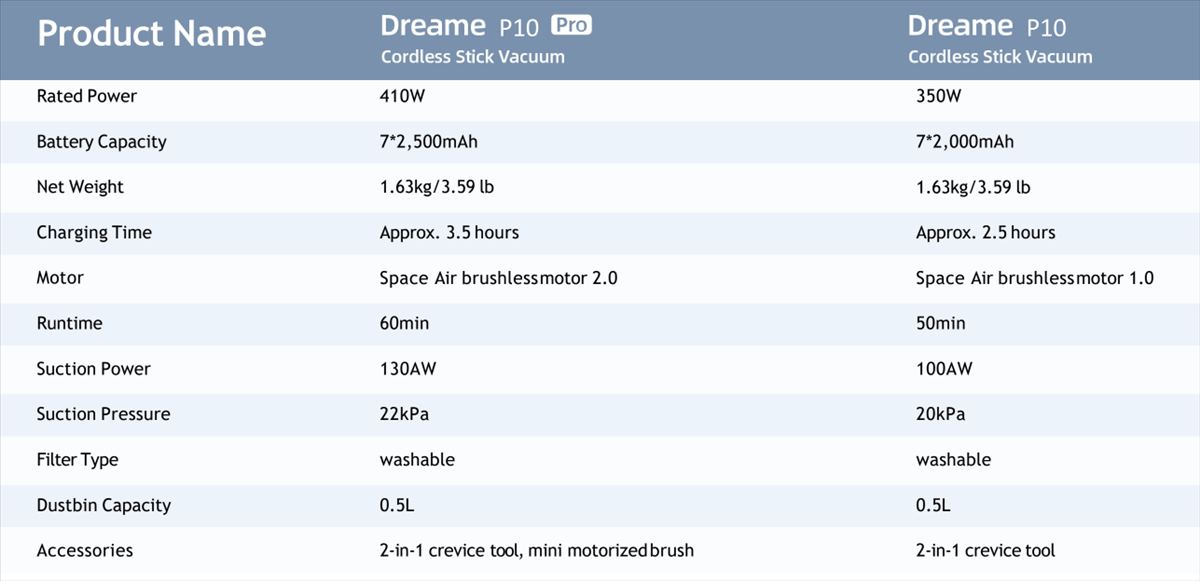This screenshot has width=1200, height=581.
Task: Click the Pro badge in the header
Action: (570, 26)
